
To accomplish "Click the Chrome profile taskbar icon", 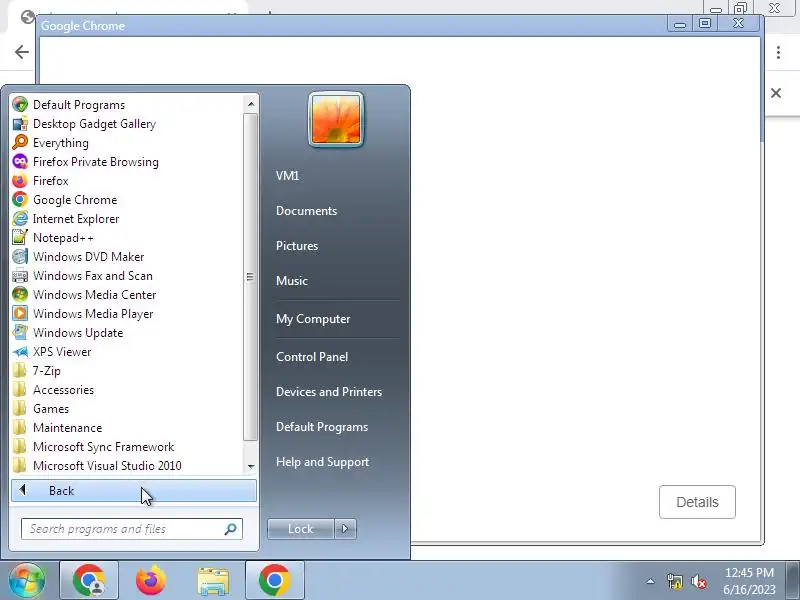I will click(89, 580).
